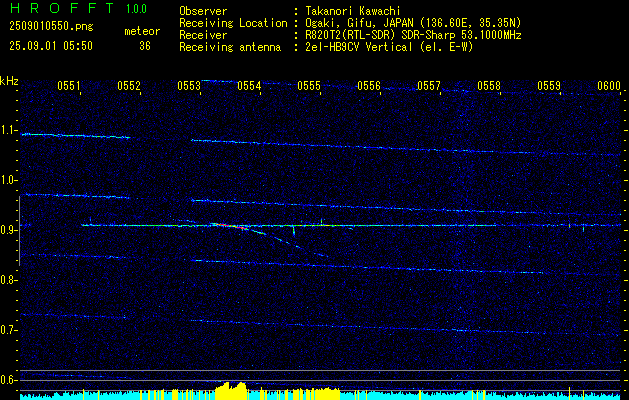The height and width of the screenshot is (400, 629).
Task: Click the Observer field label
Action: click(203, 11)
